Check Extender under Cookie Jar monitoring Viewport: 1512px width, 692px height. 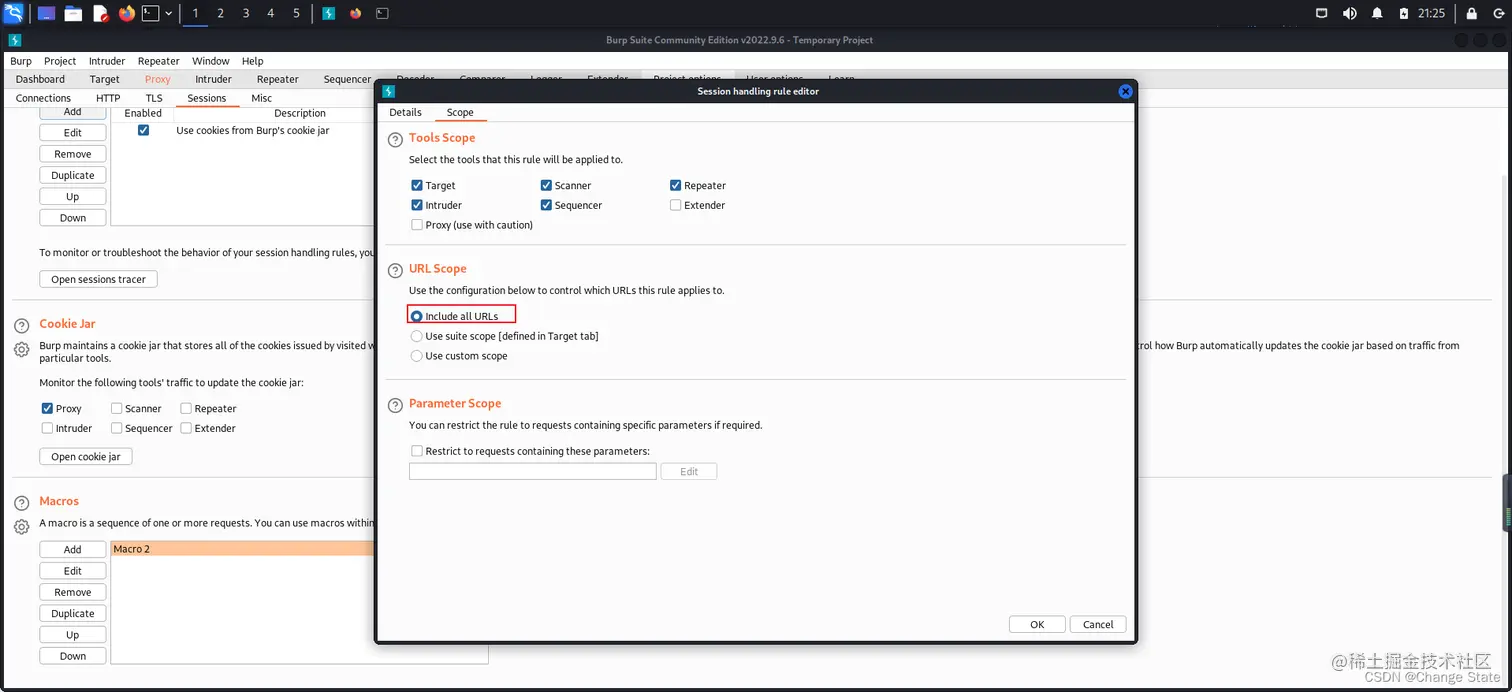point(186,428)
